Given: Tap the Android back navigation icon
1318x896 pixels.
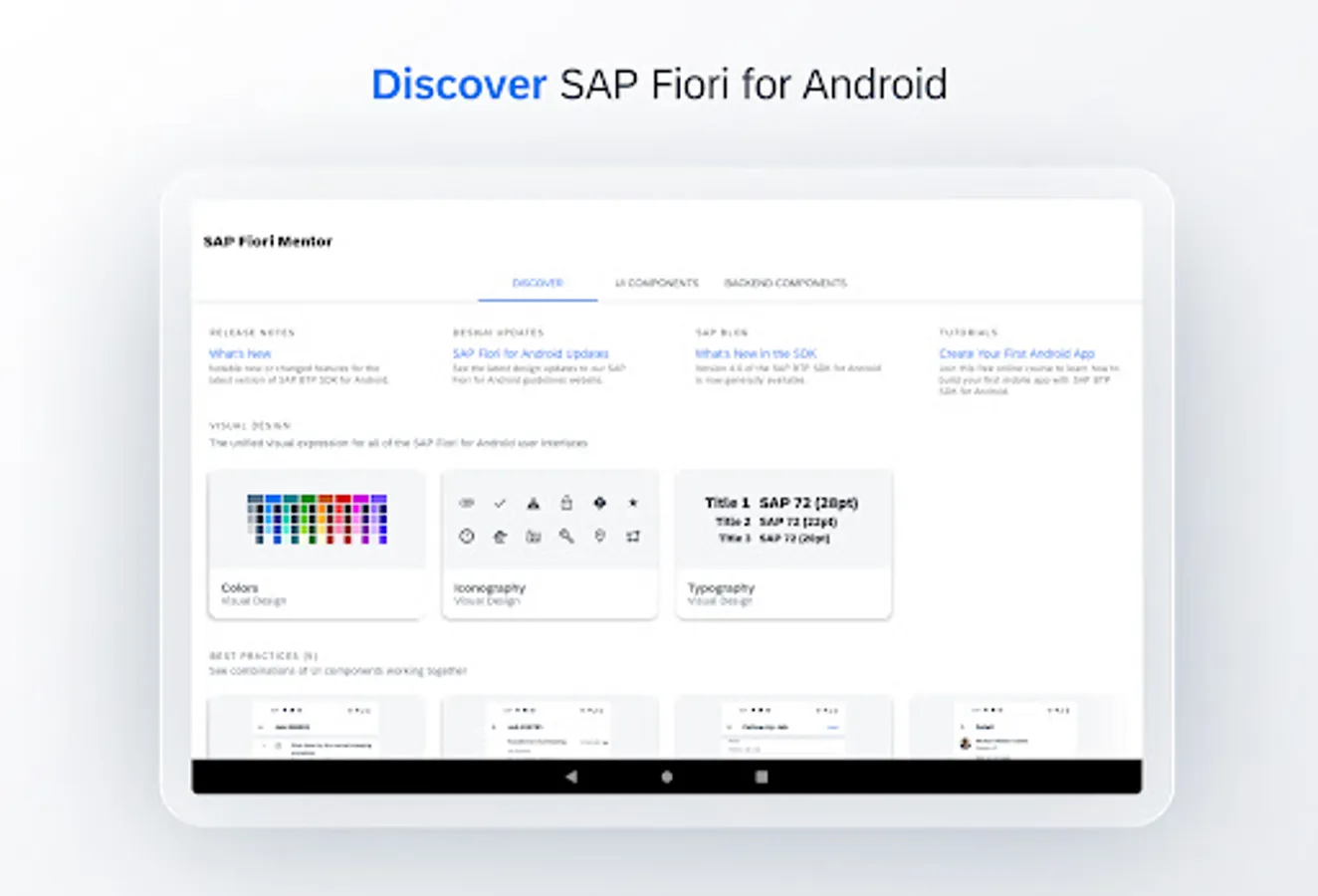Looking at the screenshot, I should [571, 777].
